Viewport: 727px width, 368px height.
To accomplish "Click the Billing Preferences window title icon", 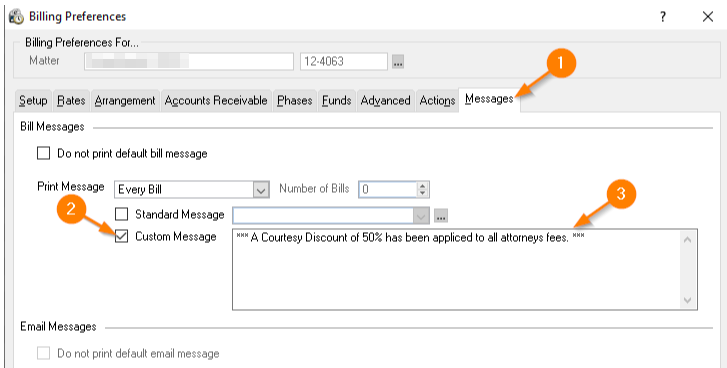I will [x=17, y=17].
